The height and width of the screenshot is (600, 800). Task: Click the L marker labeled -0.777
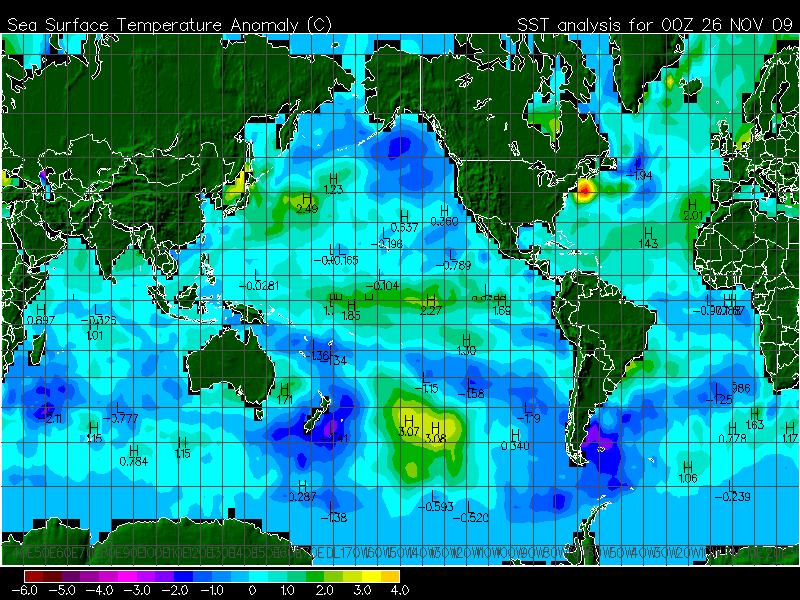click(x=121, y=406)
